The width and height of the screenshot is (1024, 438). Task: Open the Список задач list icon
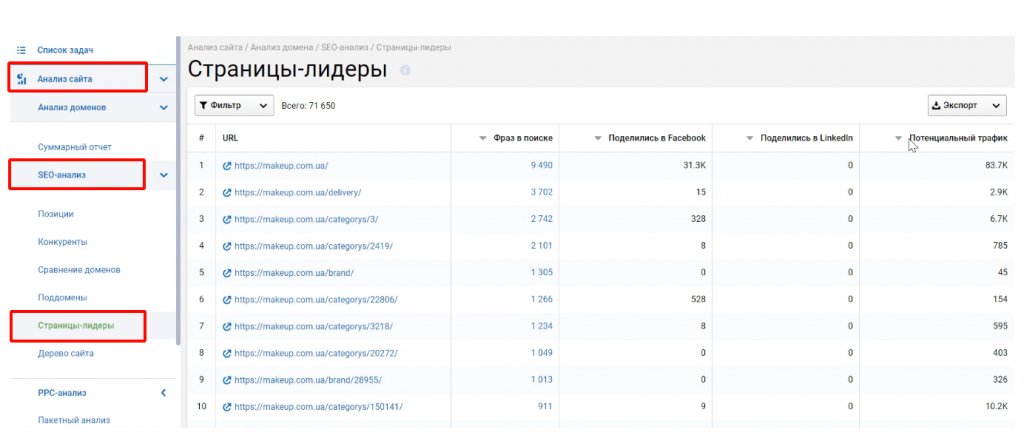click(x=22, y=50)
